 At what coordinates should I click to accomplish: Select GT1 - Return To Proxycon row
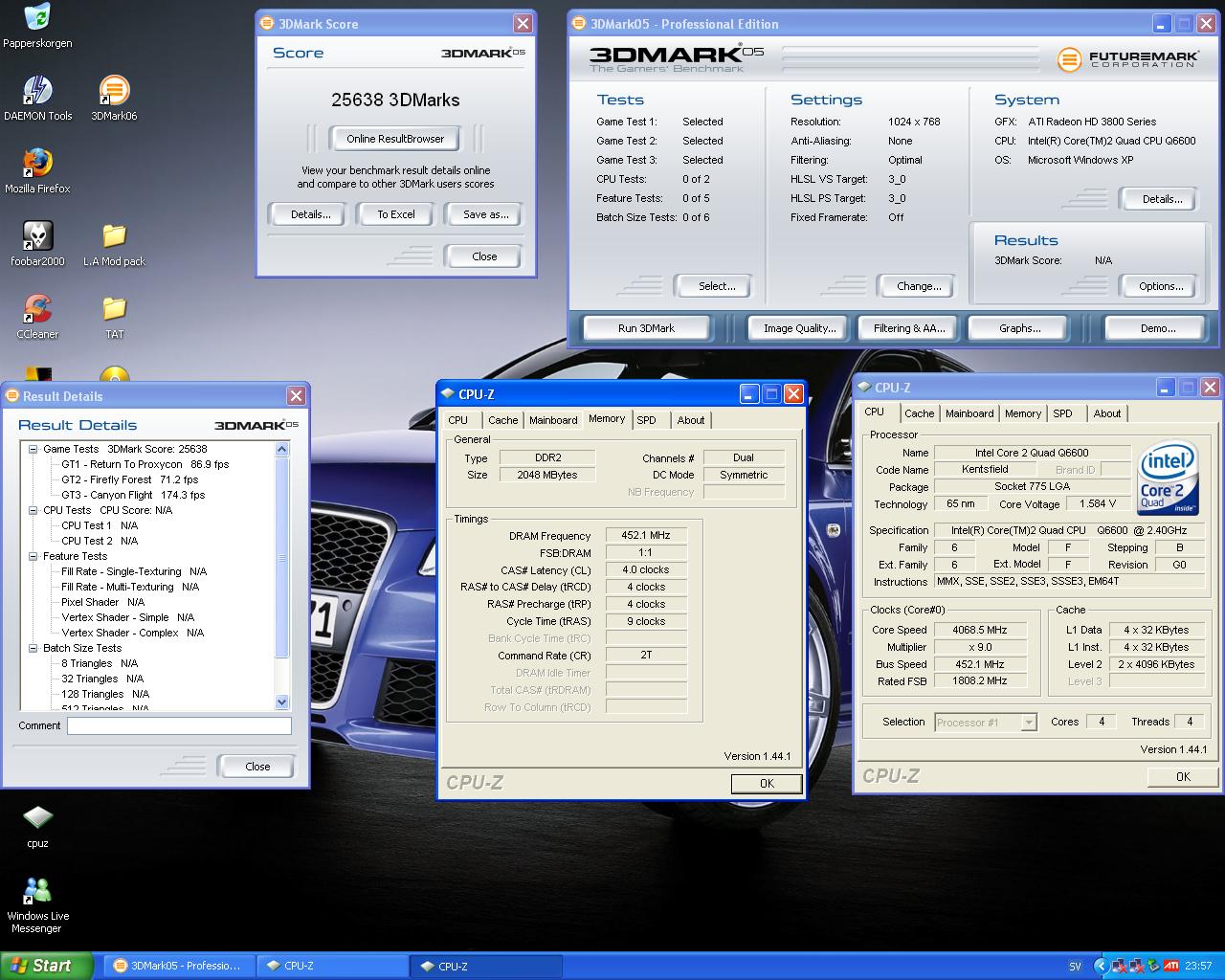point(145,464)
